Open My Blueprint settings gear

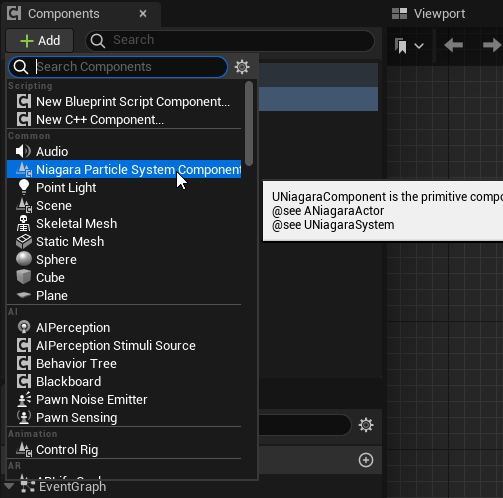point(366,425)
